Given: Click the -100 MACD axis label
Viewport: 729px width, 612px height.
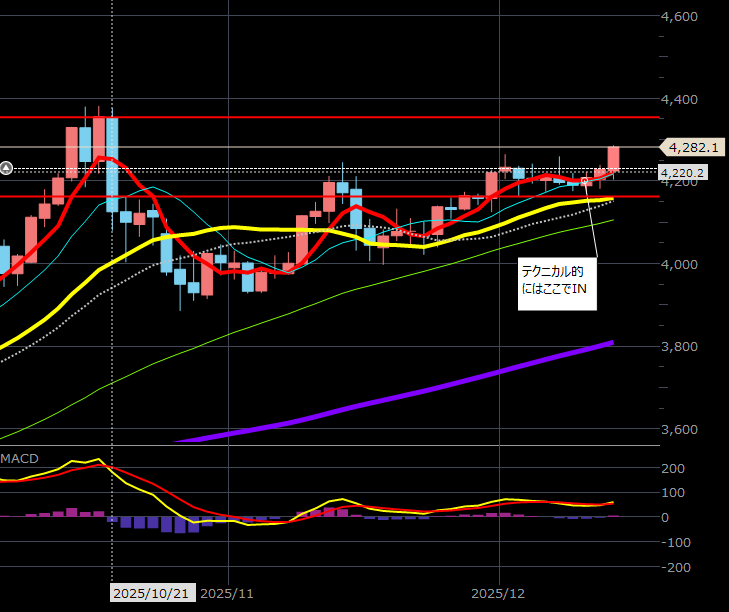Looking at the screenshot, I should (x=678, y=542).
